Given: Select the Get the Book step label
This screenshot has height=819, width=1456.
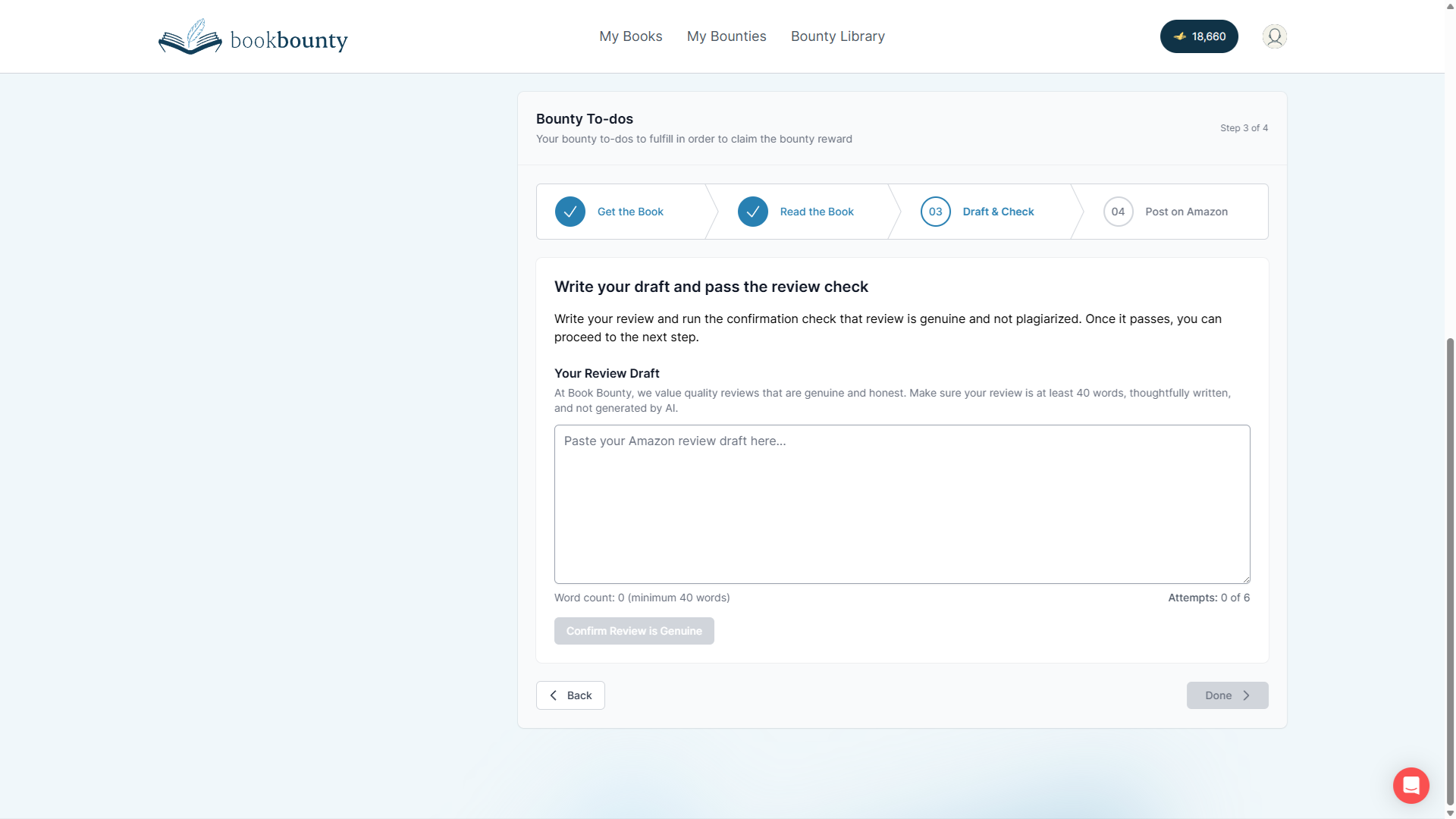Looking at the screenshot, I should coord(630,212).
